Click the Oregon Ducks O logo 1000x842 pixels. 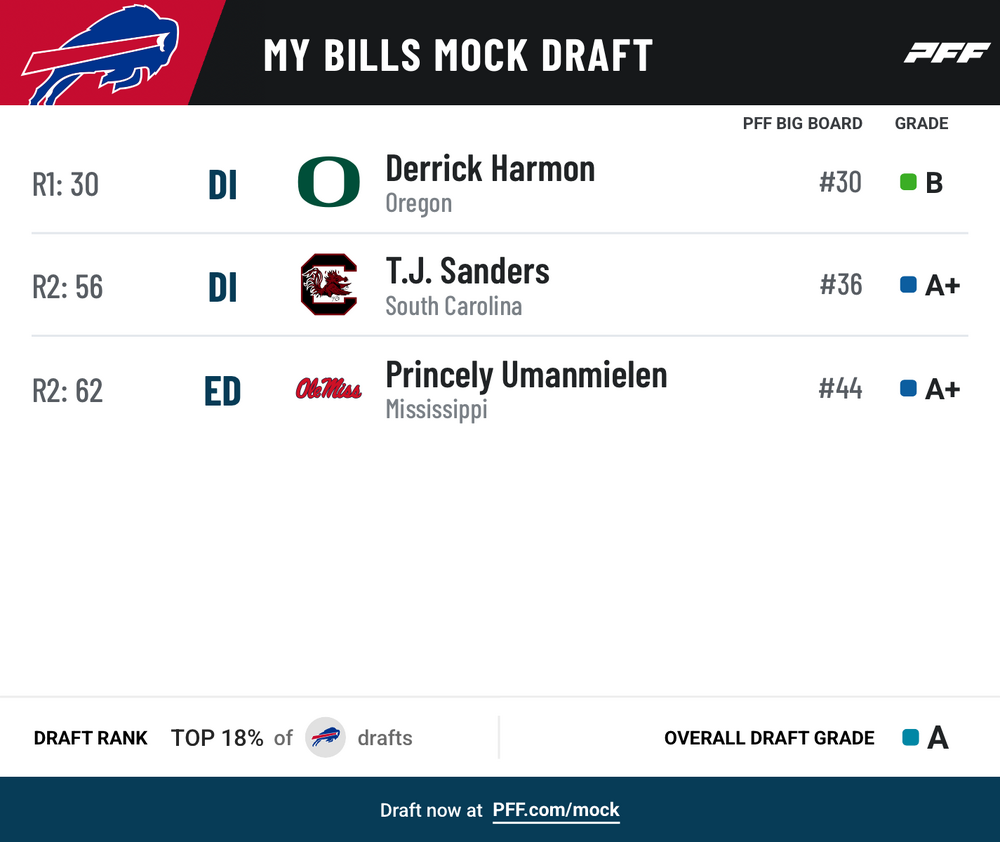pyautogui.click(x=328, y=182)
